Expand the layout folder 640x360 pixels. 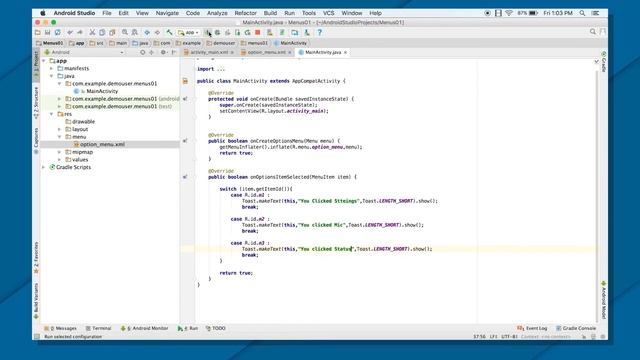tap(60, 129)
